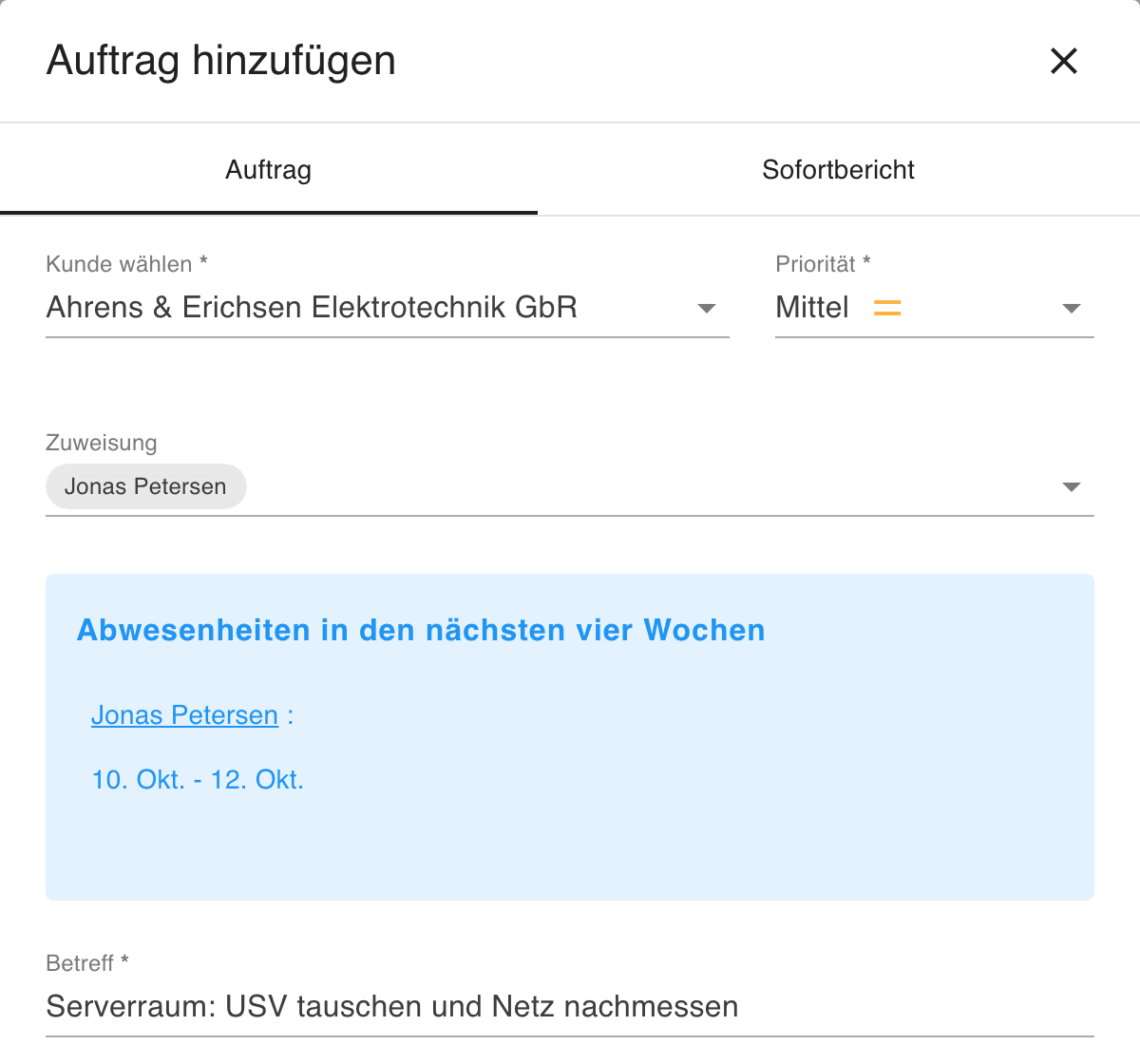Viewport: 1140px width, 1064px height.
Task: Expand the Zuweisung dropdown arrow
Action: [1072, 487]
